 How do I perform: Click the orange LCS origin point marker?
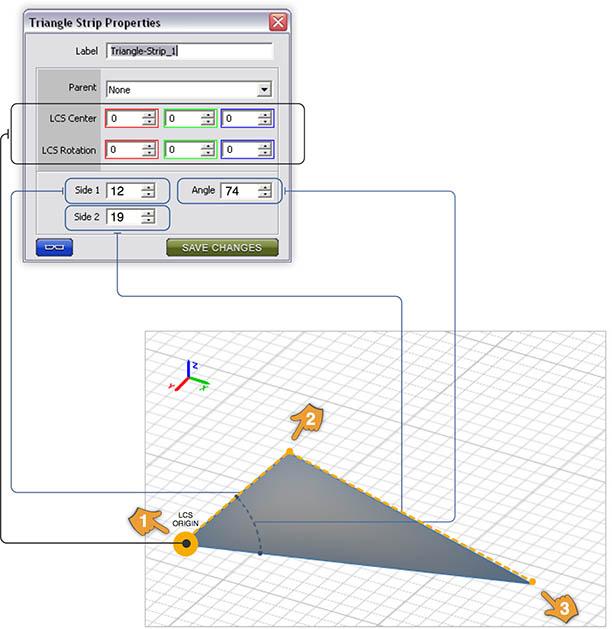pyautogui.click(x=186, y=544)
